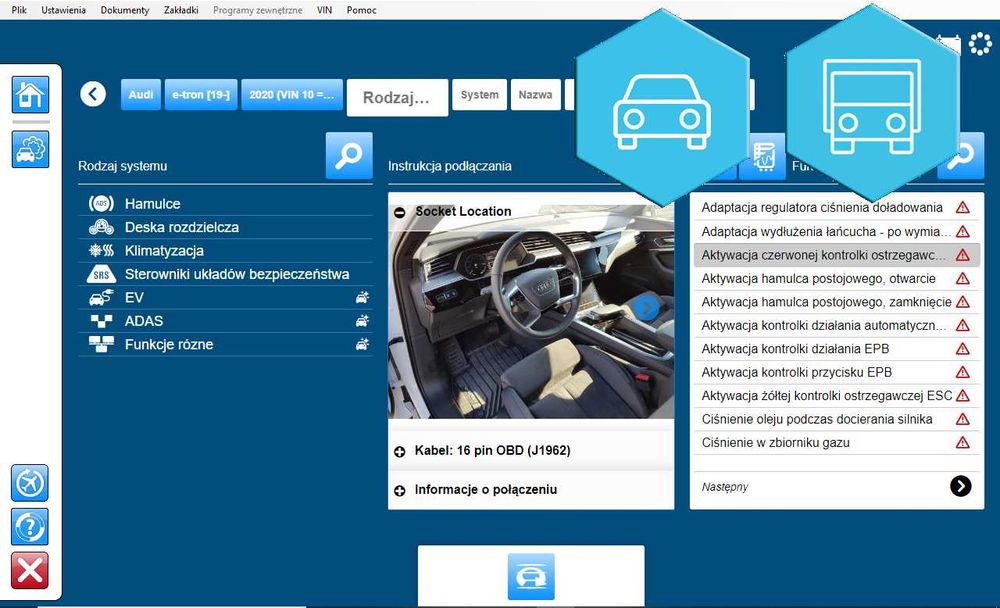The height and width of the screenshot is (608, 1000).
Task: Select the ABS brake icon for Hamulce
Action: 101,204
